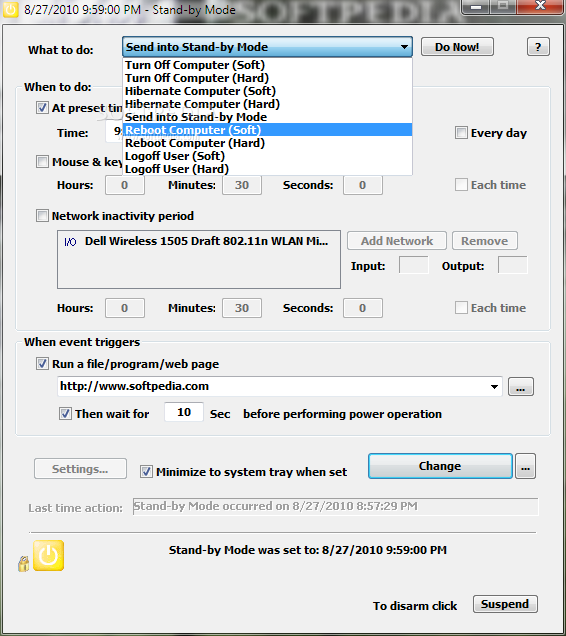This screenshot has width=566, height=636.
Task: Click the Remove network button
Action: point(485,241)
